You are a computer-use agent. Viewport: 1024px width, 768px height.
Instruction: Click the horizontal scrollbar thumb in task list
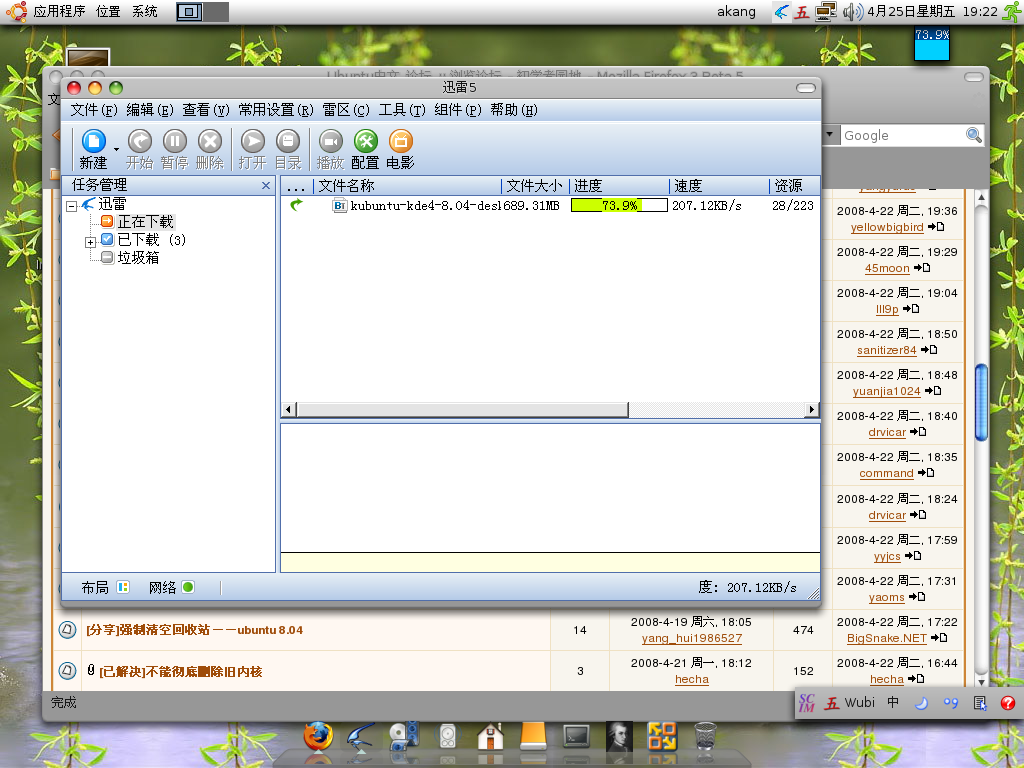pos(462,409)
